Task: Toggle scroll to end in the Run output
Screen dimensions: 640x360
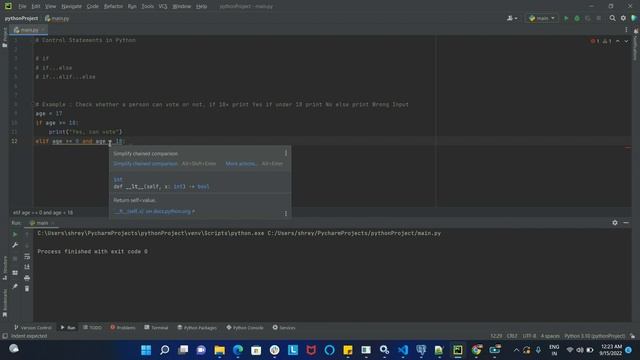Action: click(27, 267)
